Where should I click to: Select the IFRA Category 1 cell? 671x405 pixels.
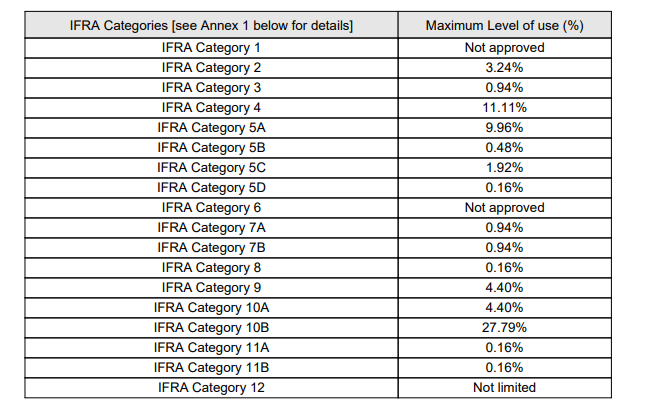[x=210, y=48]
